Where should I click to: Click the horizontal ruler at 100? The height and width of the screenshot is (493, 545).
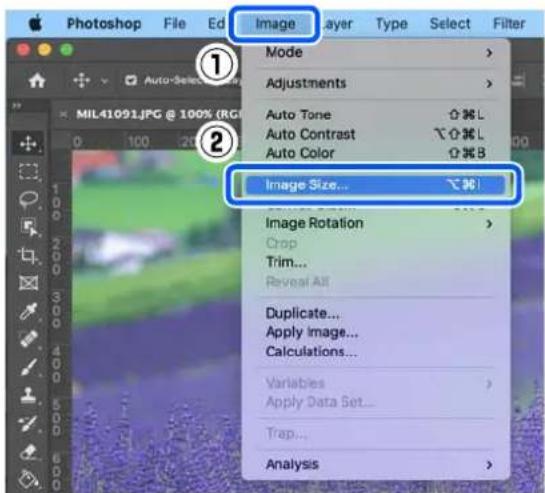138,142
